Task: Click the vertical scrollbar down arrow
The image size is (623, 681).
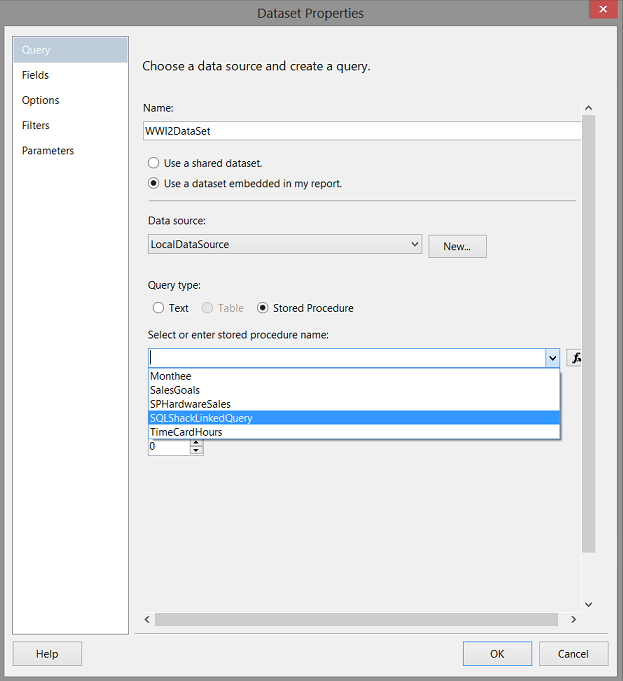Action: pyautogui.click(x=588, y=604)
